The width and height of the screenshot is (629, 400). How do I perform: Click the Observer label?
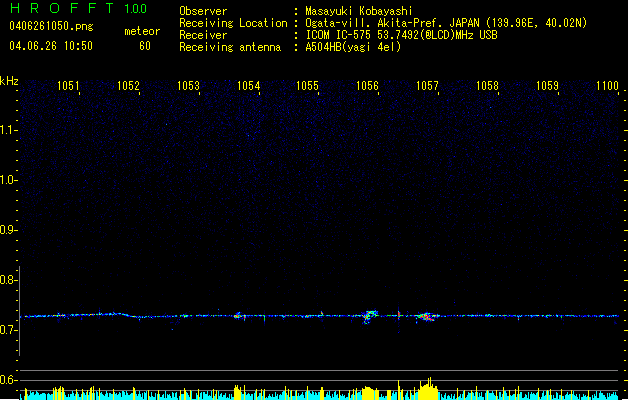203,11
